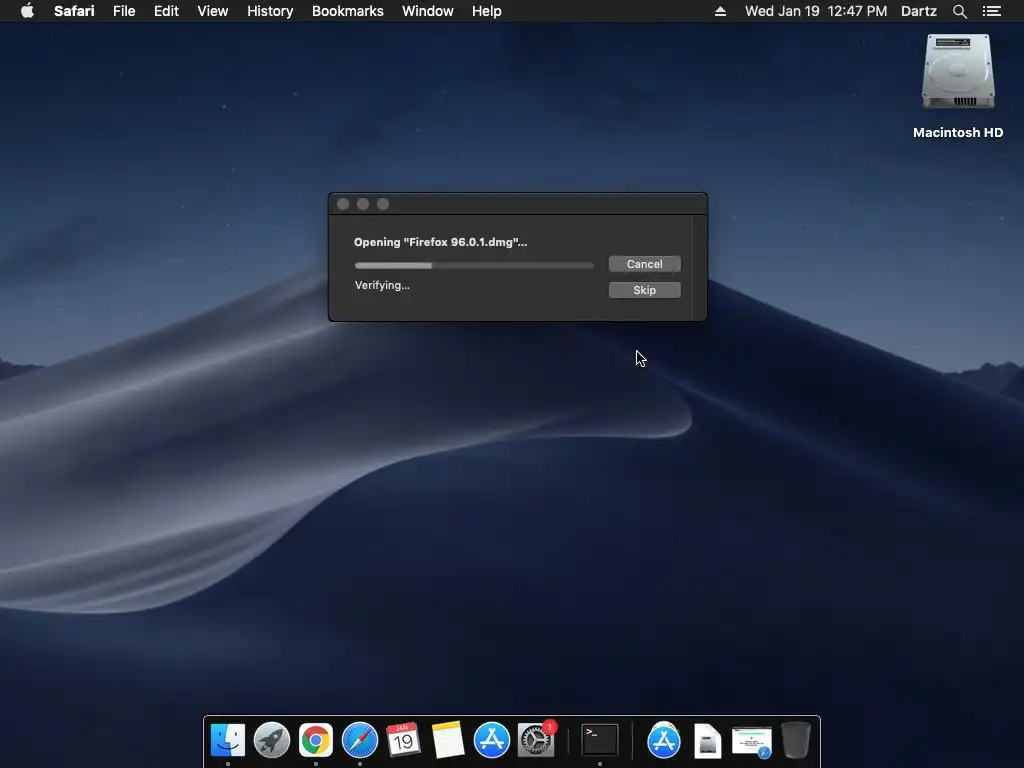Open Terminal from the Dock
This screenshot has width=1024, height=768.
[x=600, y=741]
